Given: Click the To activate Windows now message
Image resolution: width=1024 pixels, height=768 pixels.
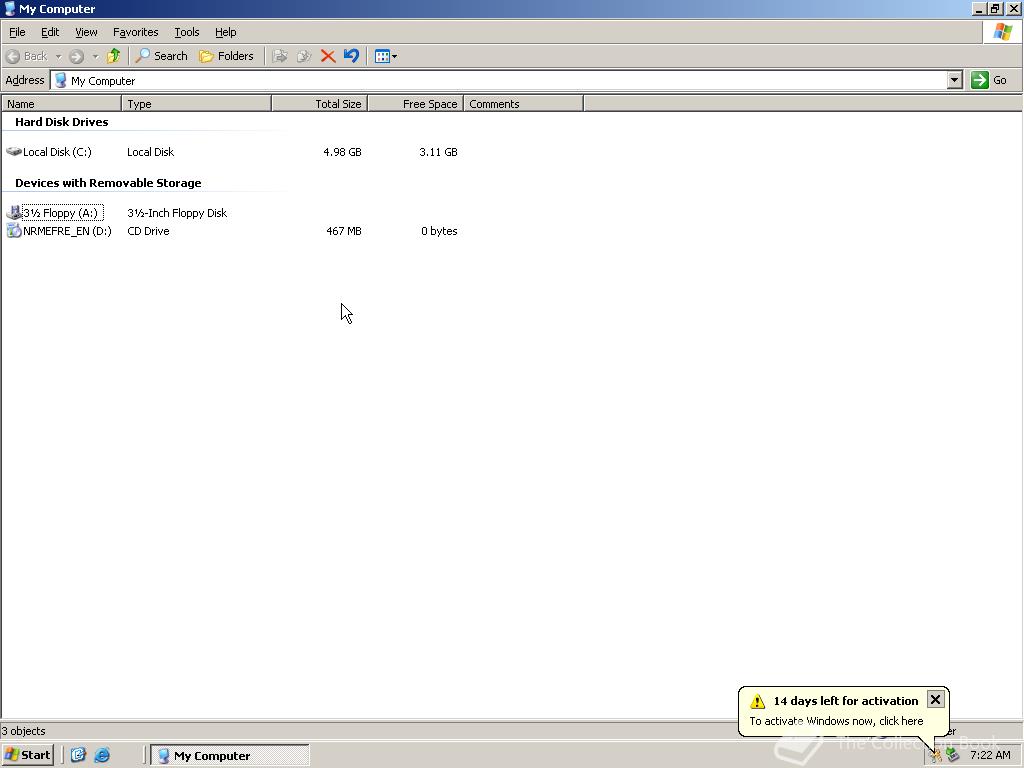Looking at the screenshot, I should (x=836, y=721).
